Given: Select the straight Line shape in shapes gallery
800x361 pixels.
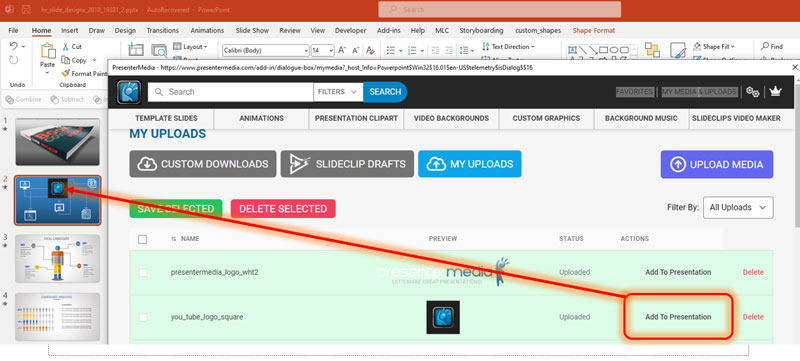Looking at the screenshot, I should click(x=583, y=50).
